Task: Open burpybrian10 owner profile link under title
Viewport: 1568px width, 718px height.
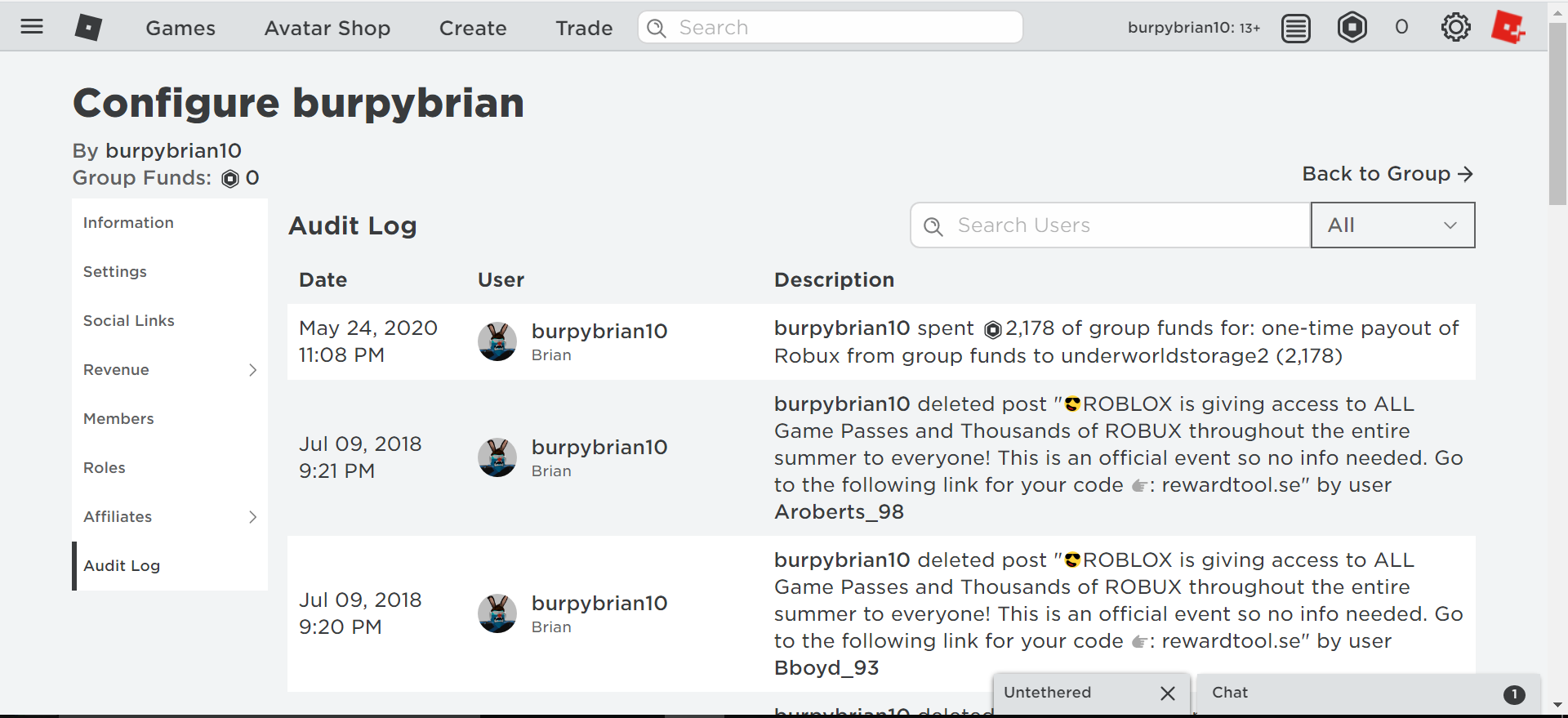Action: pyautogui.click(x=173, y=151)
